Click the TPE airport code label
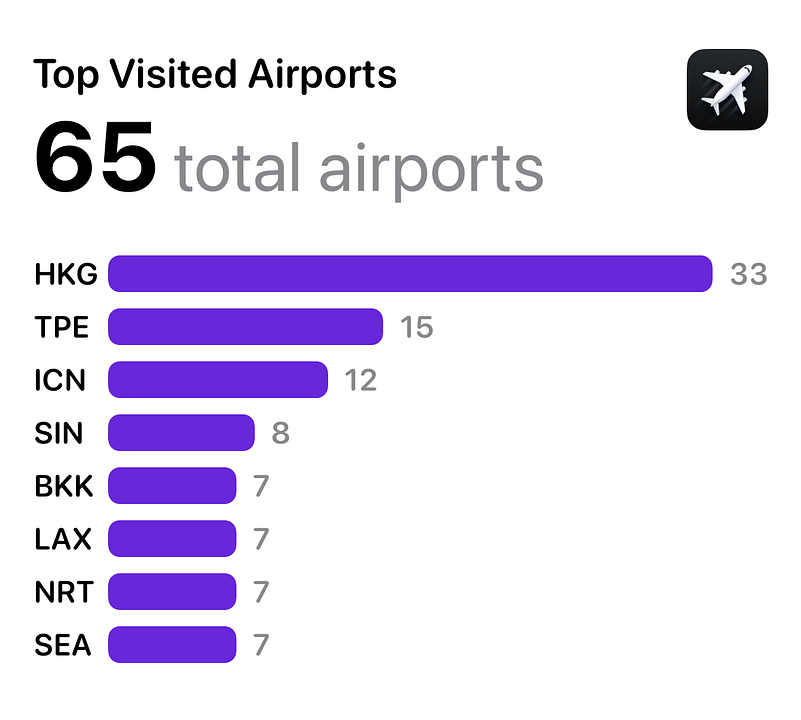The height and width of the screenshot is (720, 801). coord(62,327)
